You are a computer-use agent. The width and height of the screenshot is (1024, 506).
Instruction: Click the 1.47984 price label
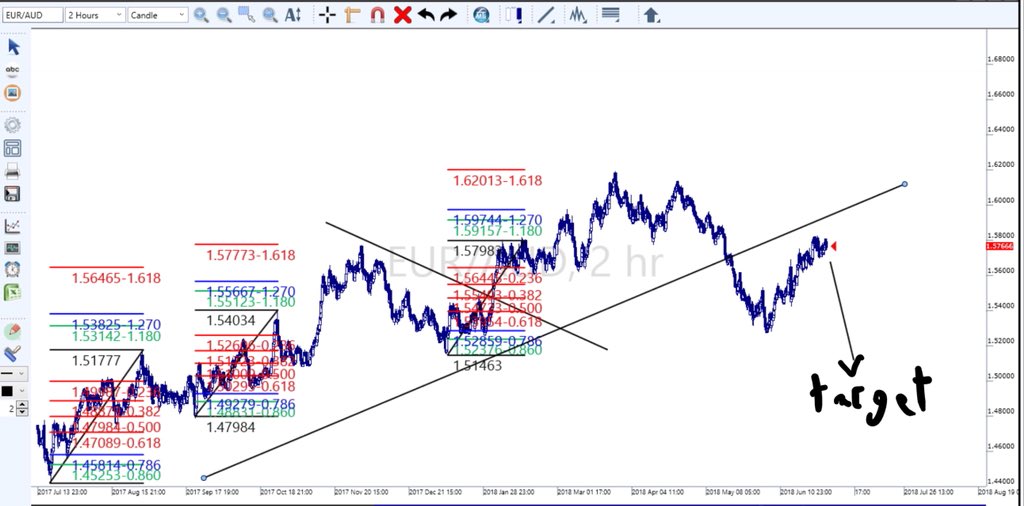(231, 428)
